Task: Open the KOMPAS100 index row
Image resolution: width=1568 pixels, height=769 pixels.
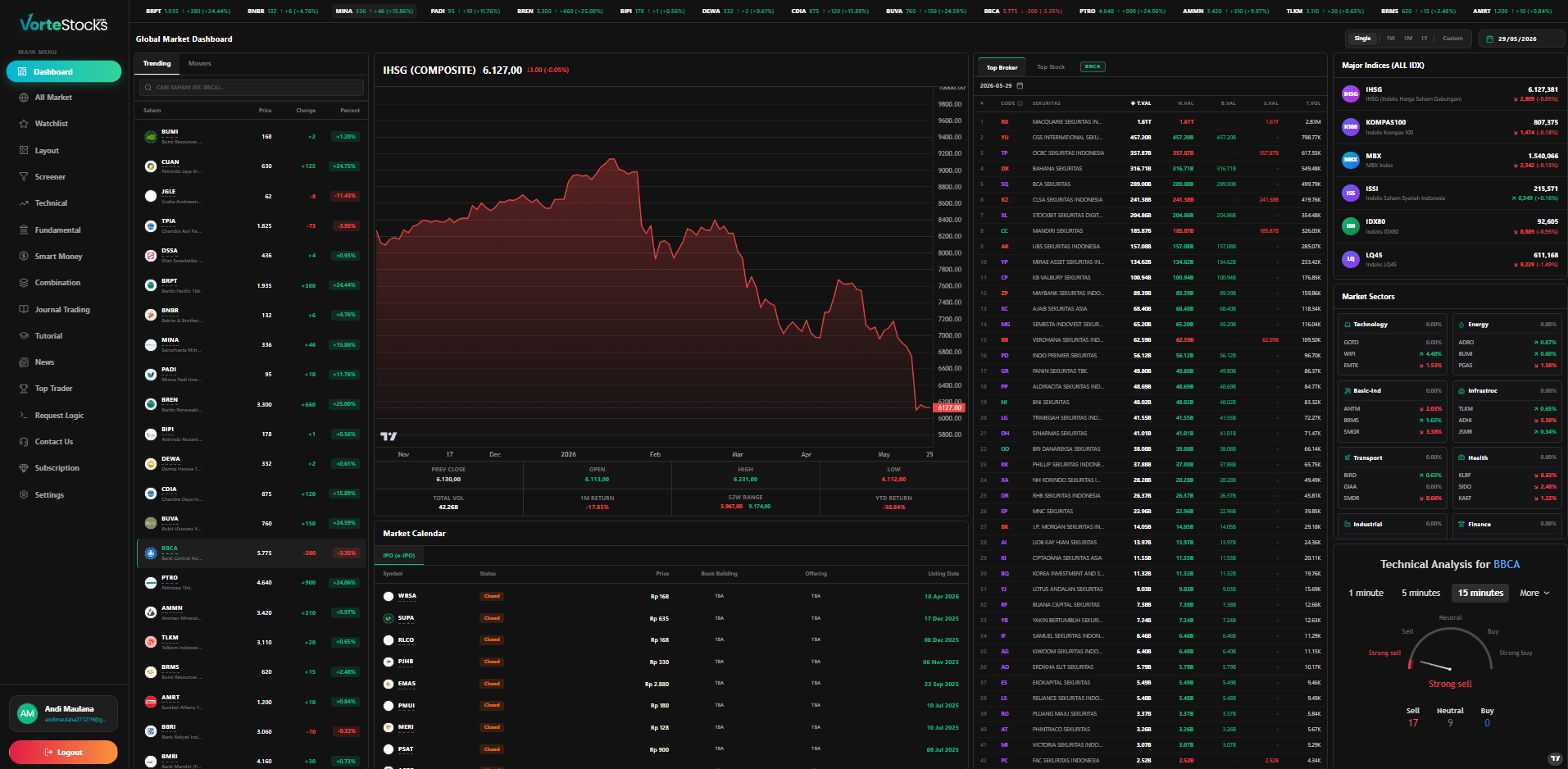Action: tap(1450, 127)
